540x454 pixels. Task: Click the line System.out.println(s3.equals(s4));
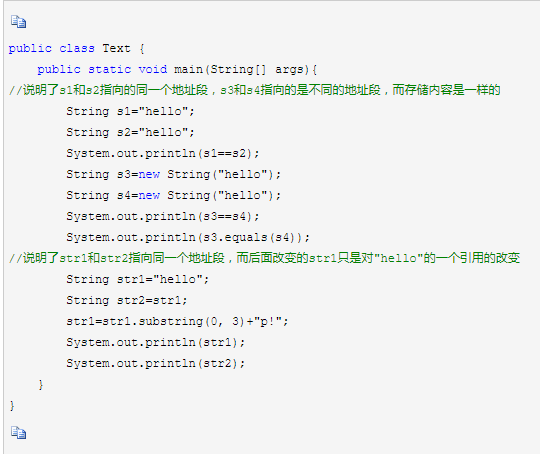pos(188,238)
